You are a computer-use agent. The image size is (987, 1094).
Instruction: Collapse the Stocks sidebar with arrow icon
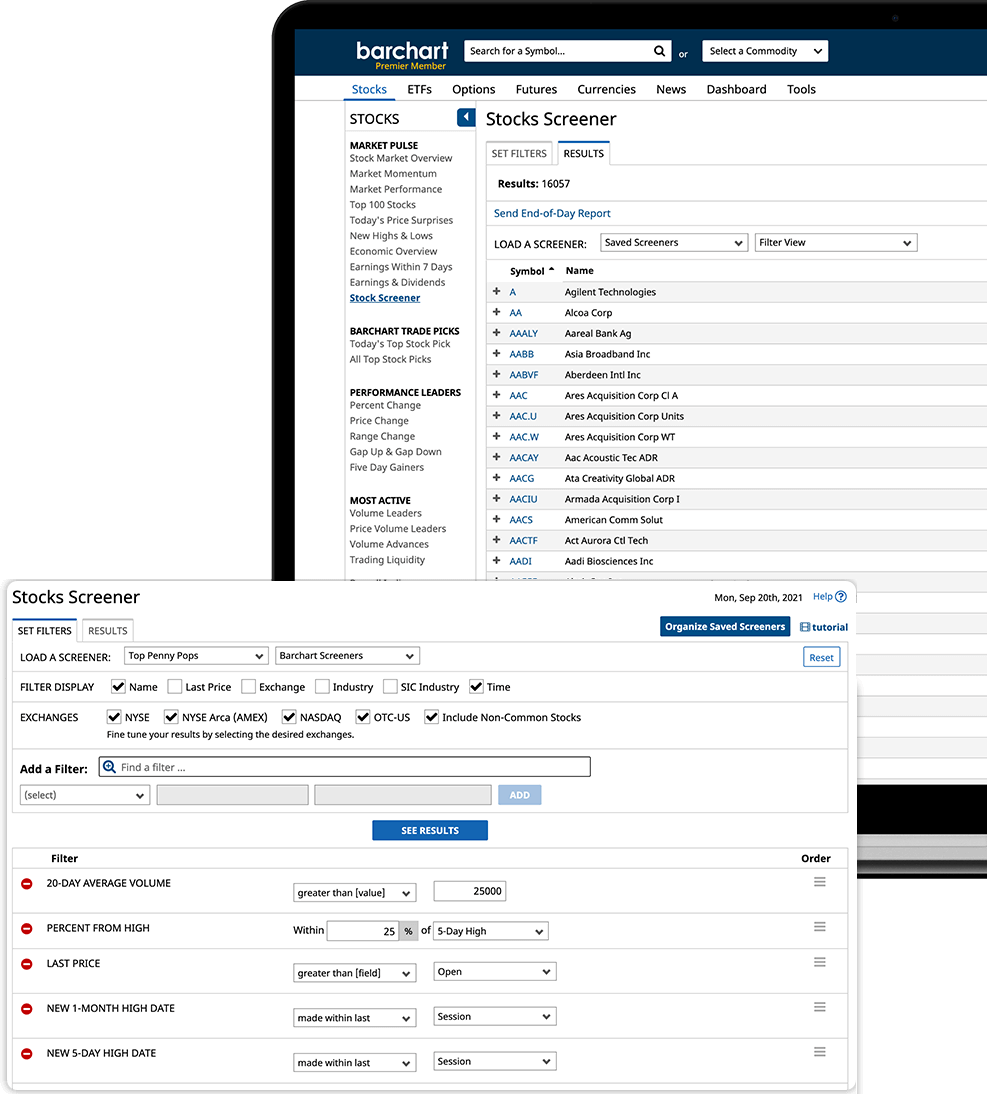(466, 118)
